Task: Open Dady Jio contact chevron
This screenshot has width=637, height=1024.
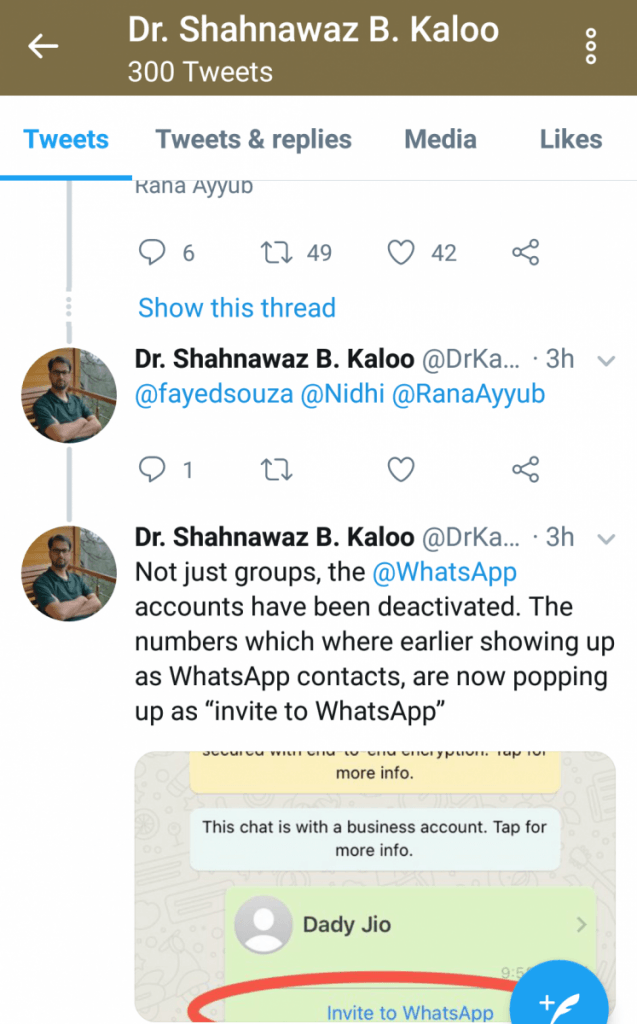Action: 581,926
